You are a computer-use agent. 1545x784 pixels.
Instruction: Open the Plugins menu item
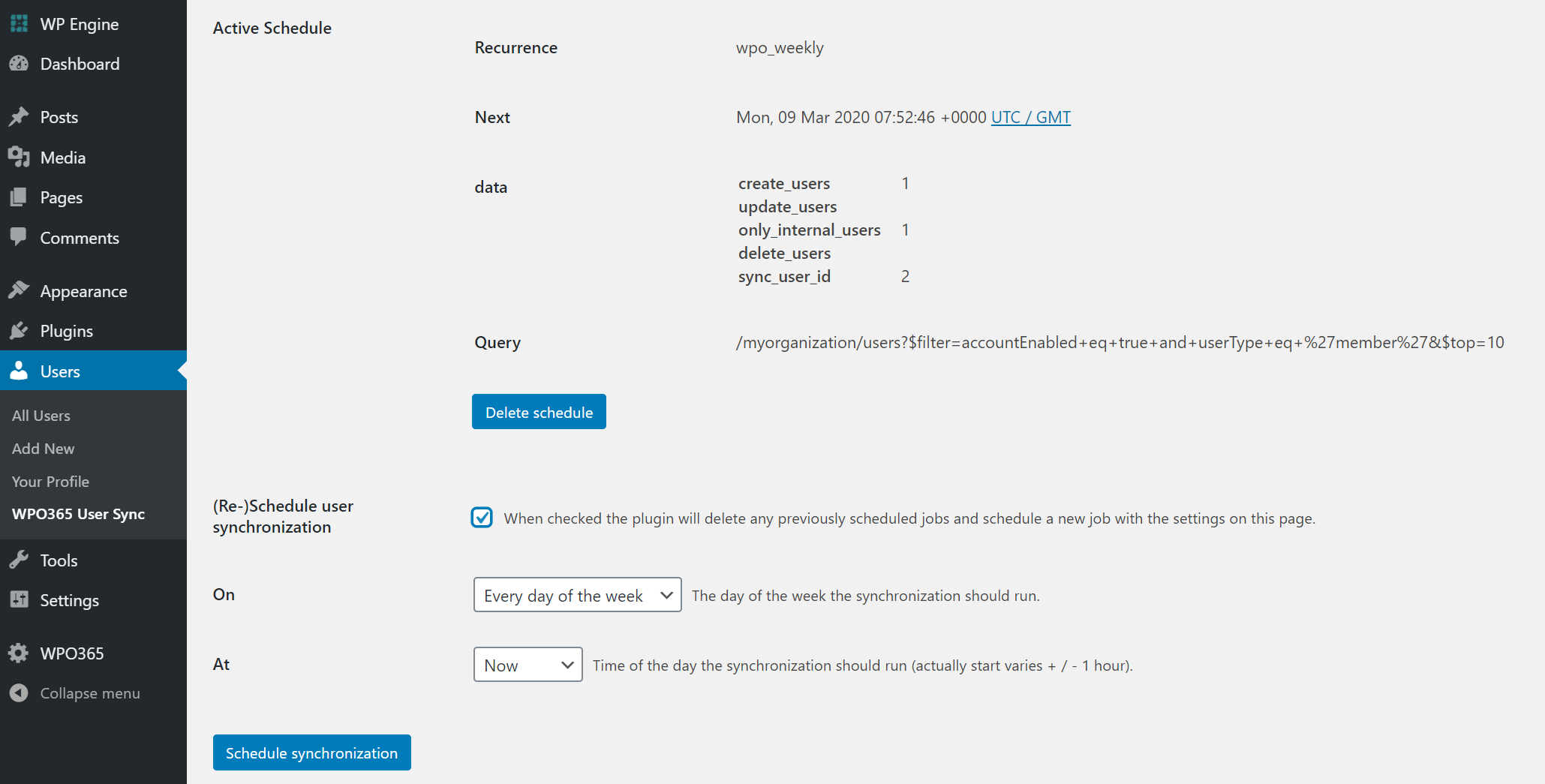click(93, 331)
